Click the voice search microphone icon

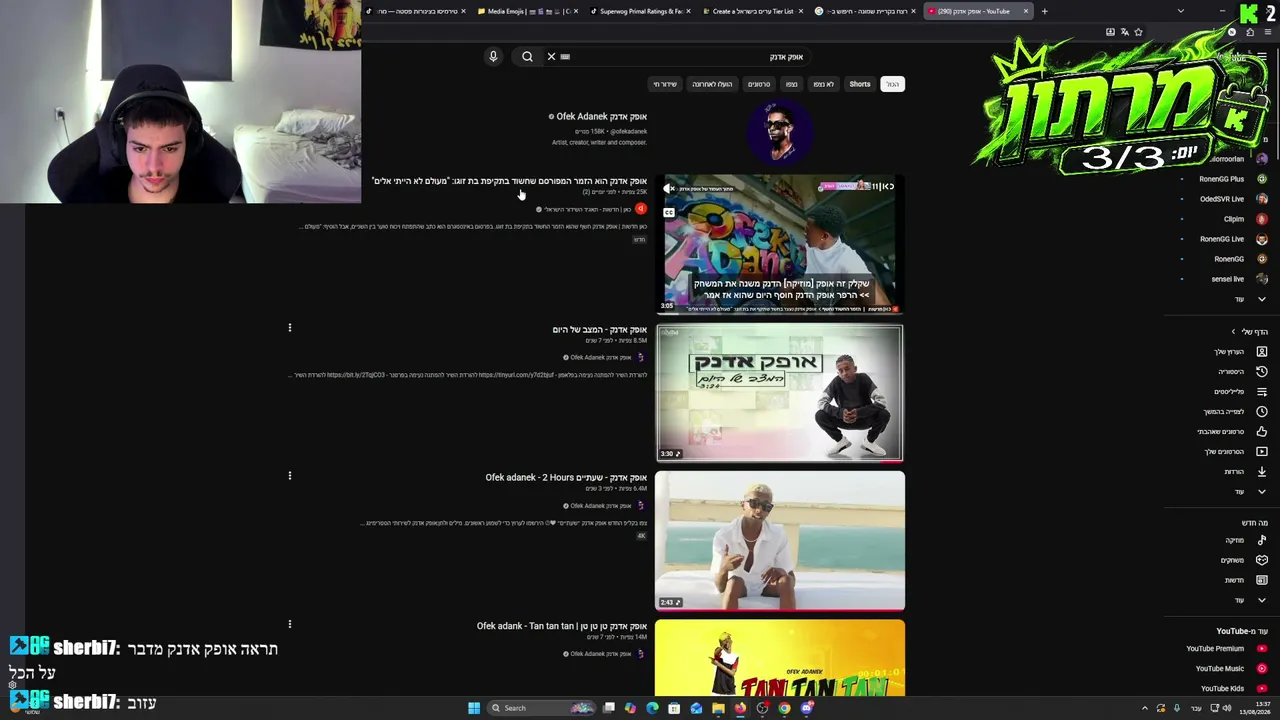pos(493,57)
